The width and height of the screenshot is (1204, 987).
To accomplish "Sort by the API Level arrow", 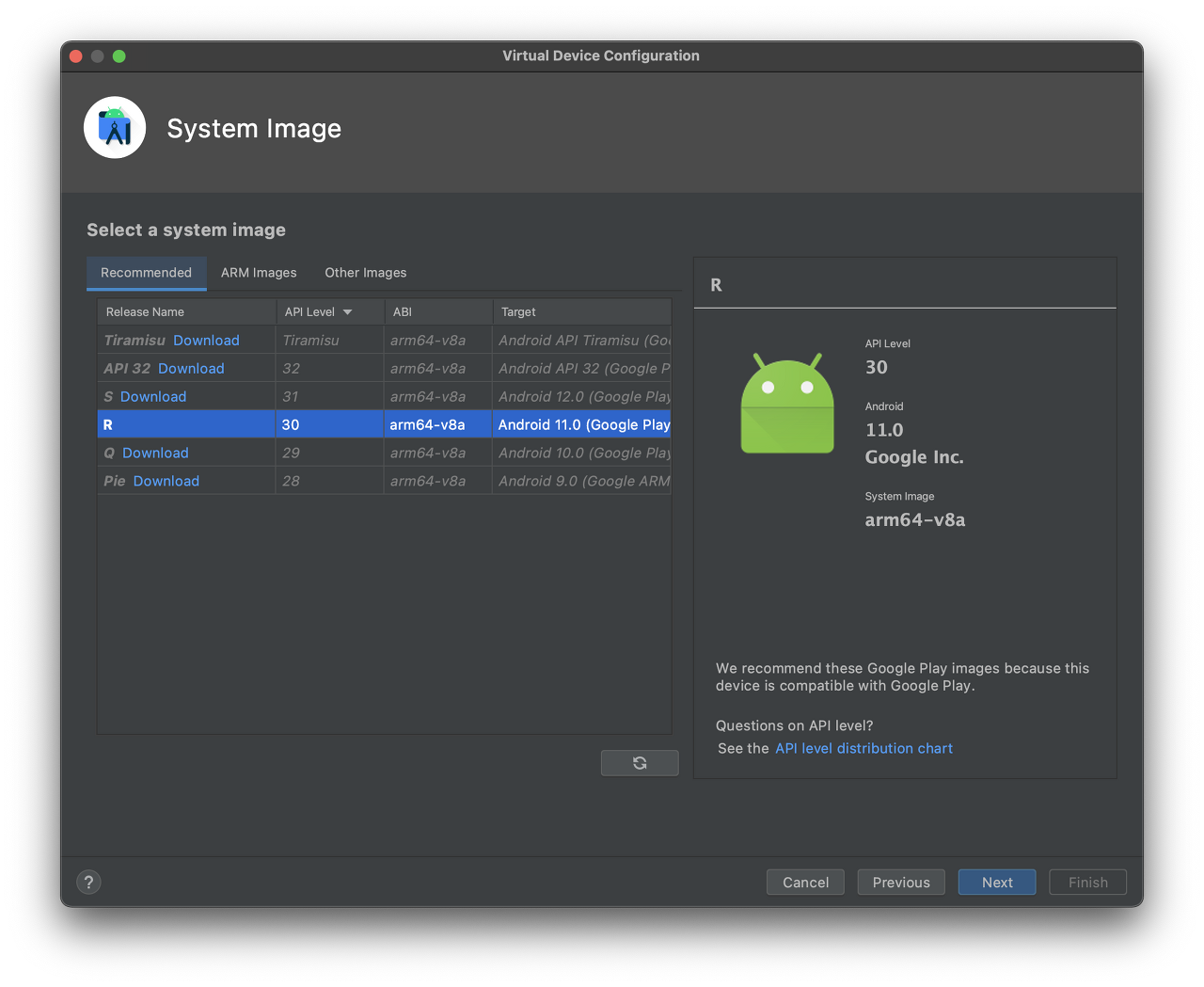I will coord(347,312).
